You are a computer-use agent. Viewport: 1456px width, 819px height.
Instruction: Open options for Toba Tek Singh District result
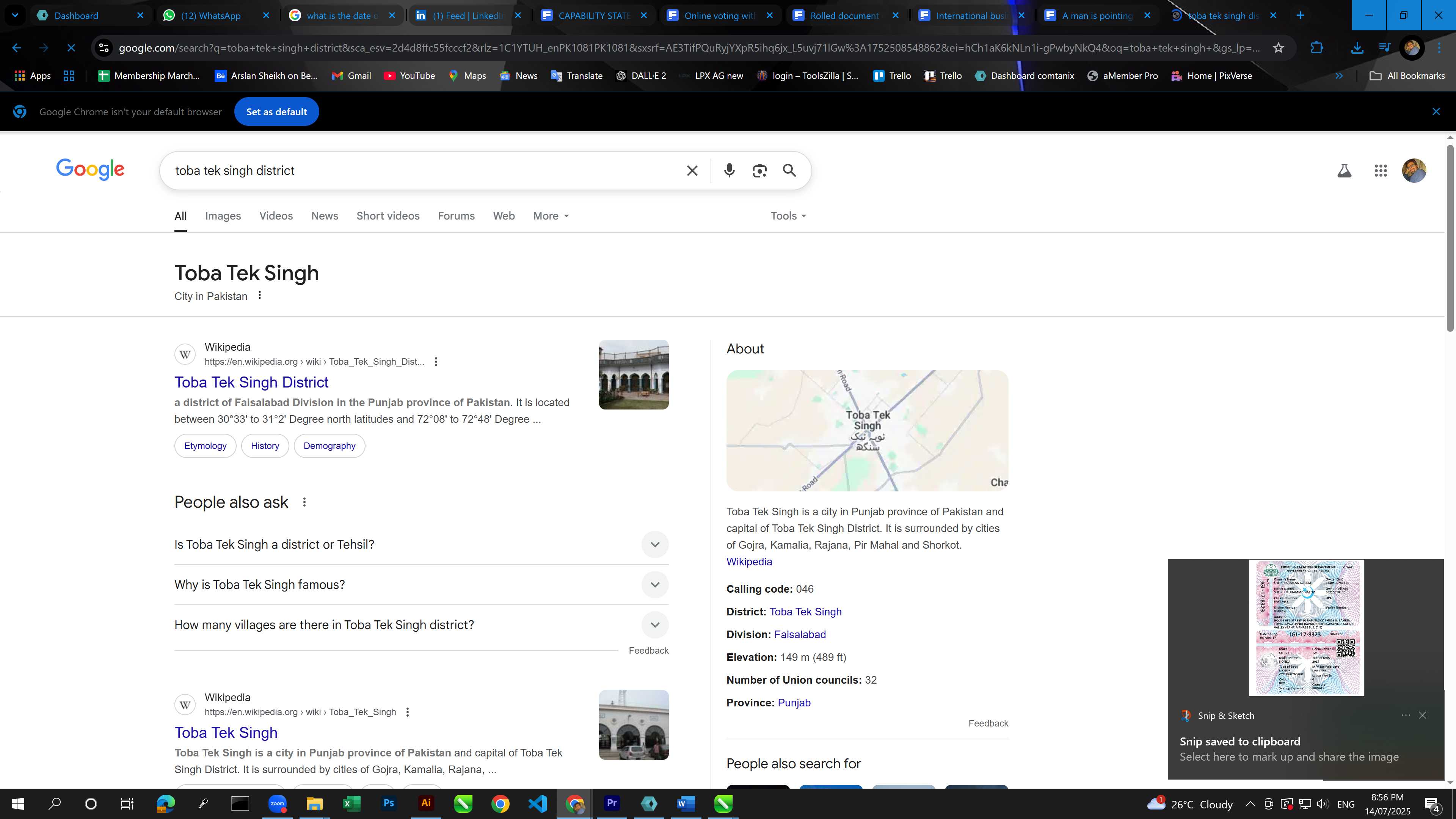coord(436,362)
